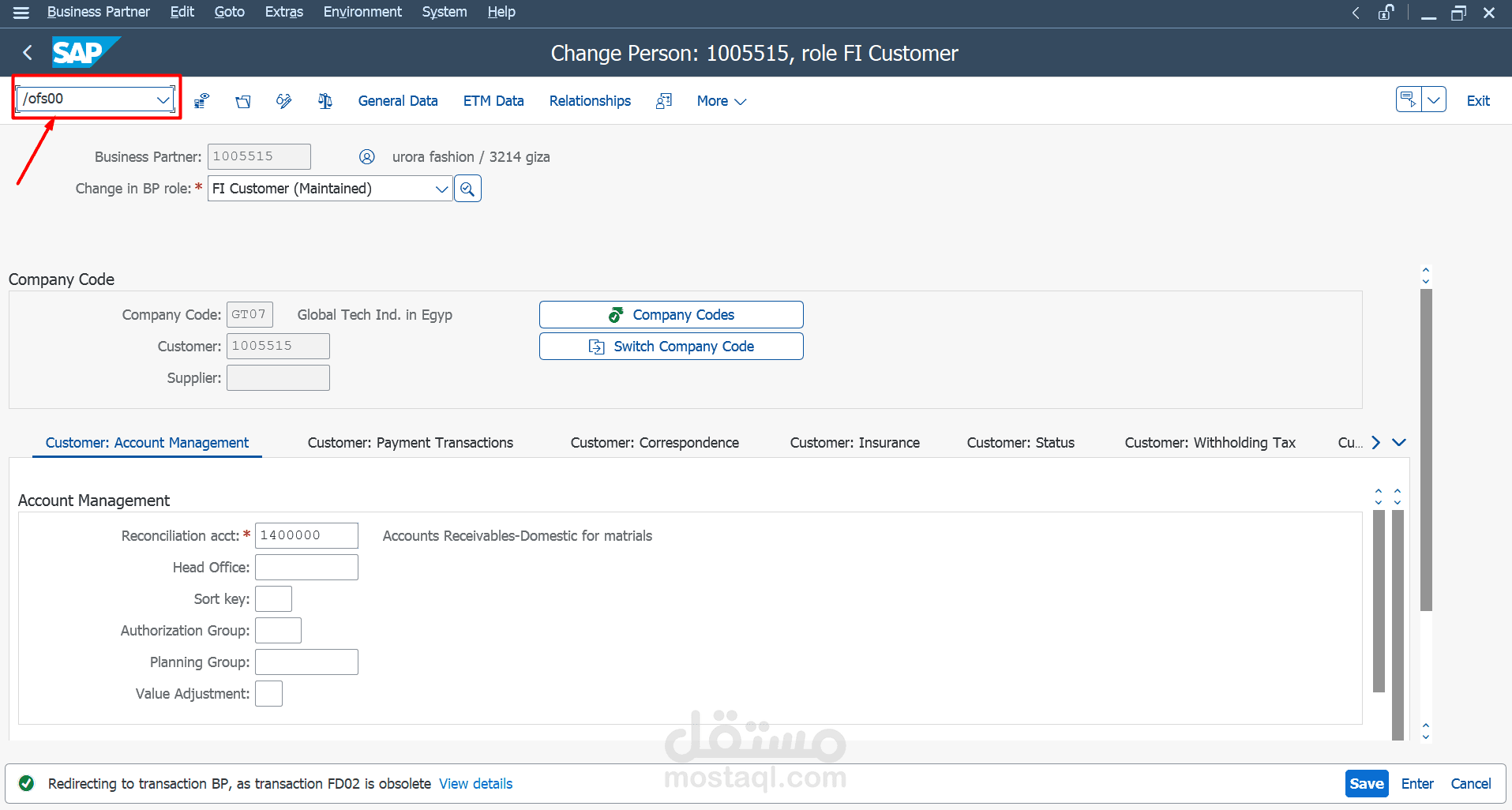Click the Enter button in footer
Image resolution: width=1512 pixels, height=810 pixels.
1417,783
